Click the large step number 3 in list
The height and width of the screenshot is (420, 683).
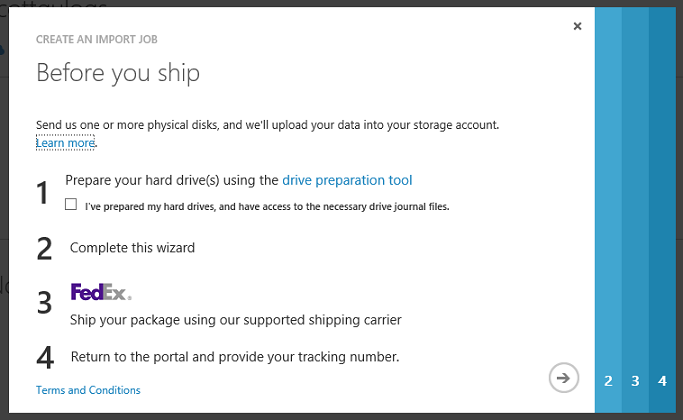click(x=44, y=303)
